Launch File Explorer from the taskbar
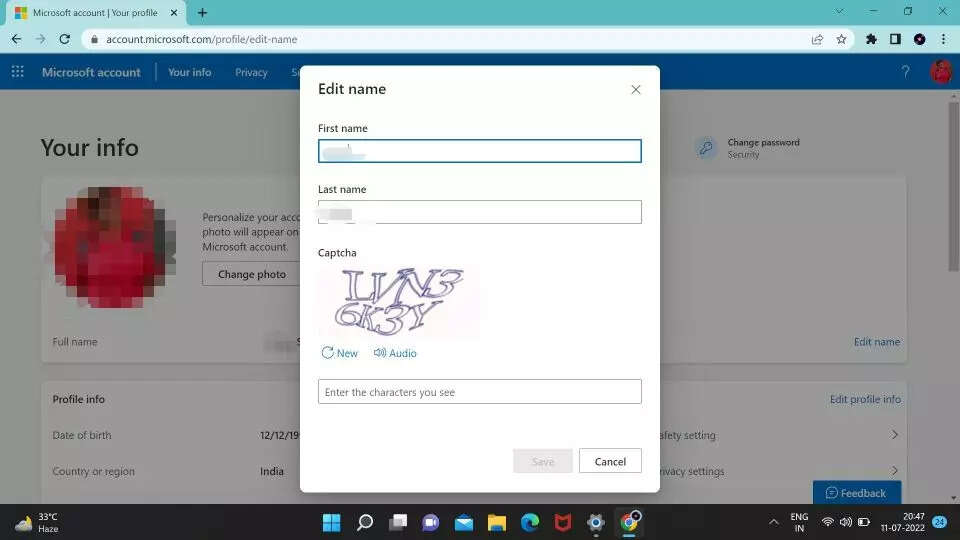 click(497, 522)
